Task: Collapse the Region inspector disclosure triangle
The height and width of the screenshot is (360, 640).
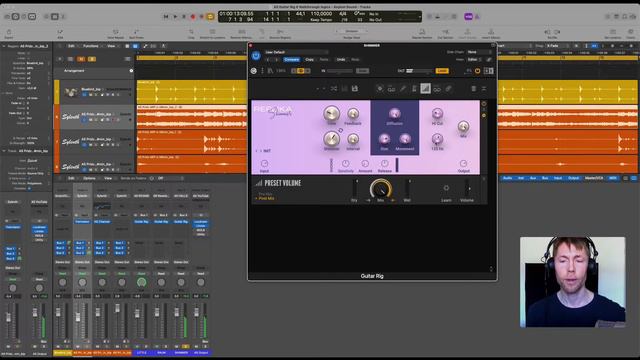Action: coord(4,46)
